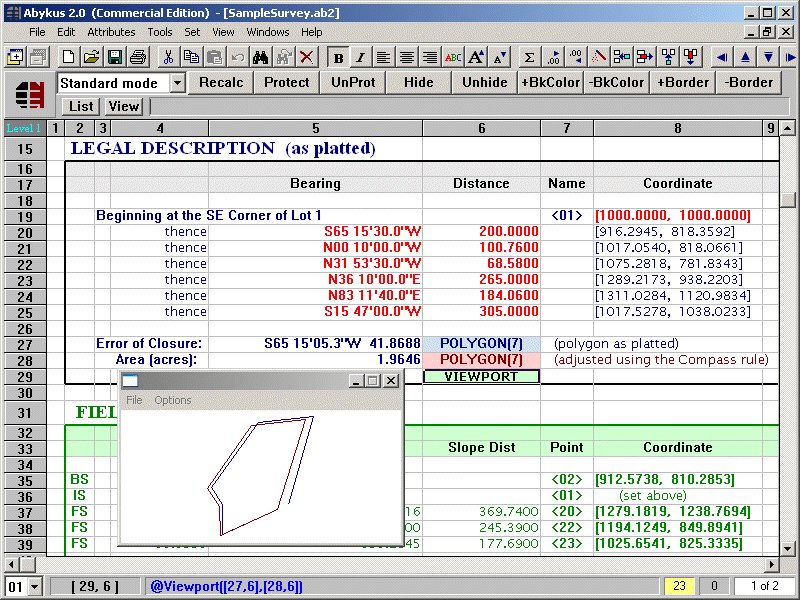Open the viewport window's Options menu

point(172,400)
